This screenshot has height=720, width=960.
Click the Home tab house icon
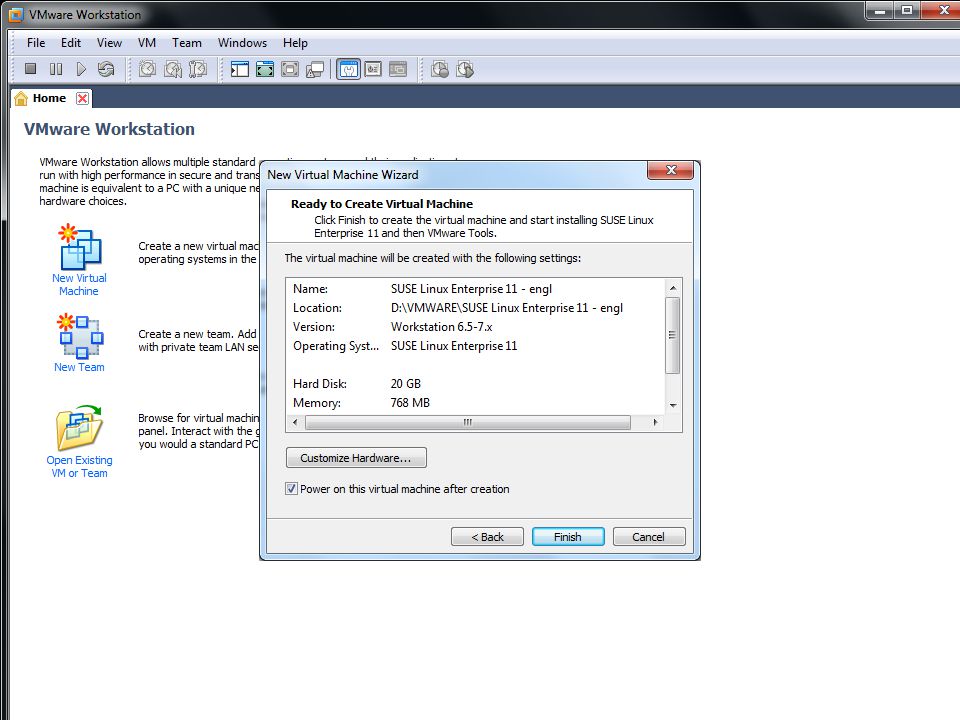[21, 98]
